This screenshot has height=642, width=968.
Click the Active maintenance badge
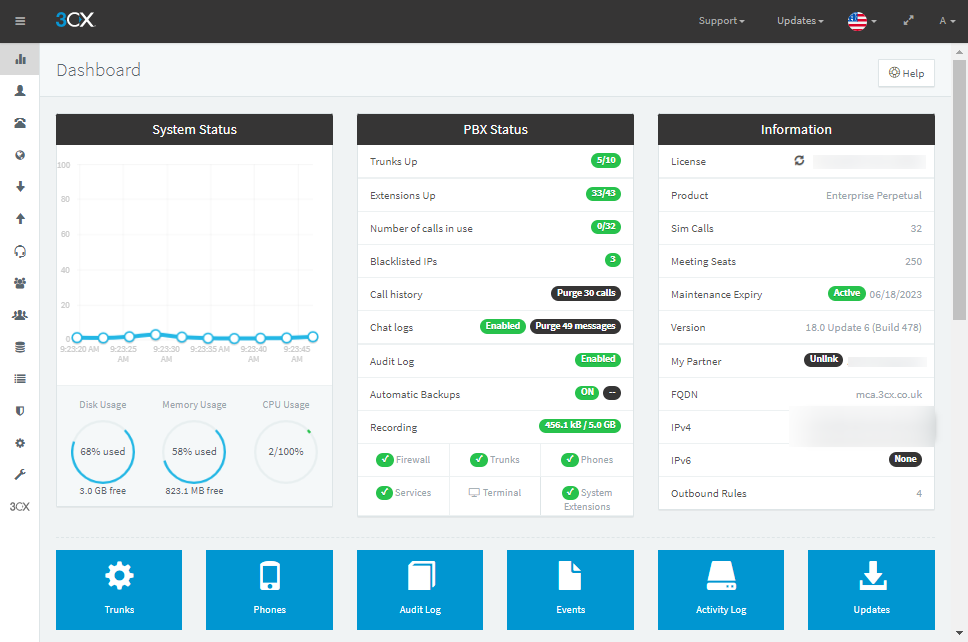click(x=847, y=293)
